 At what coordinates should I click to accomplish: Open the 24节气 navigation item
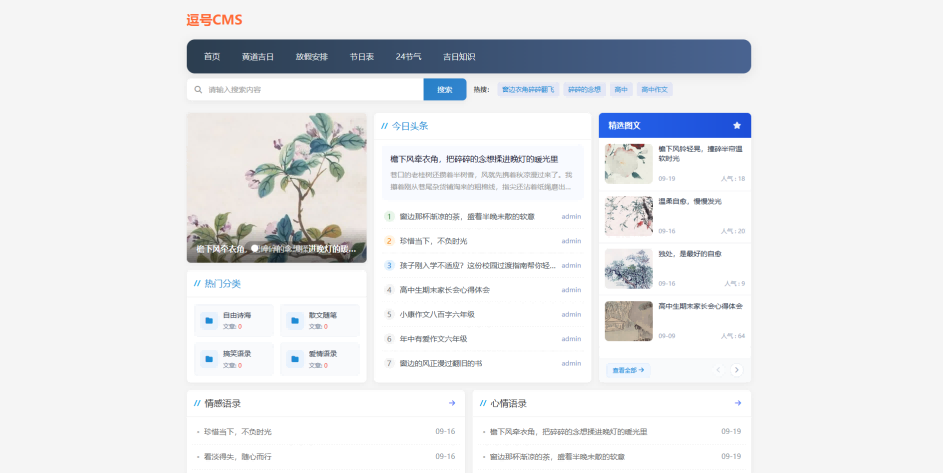(x=408, y=57)
